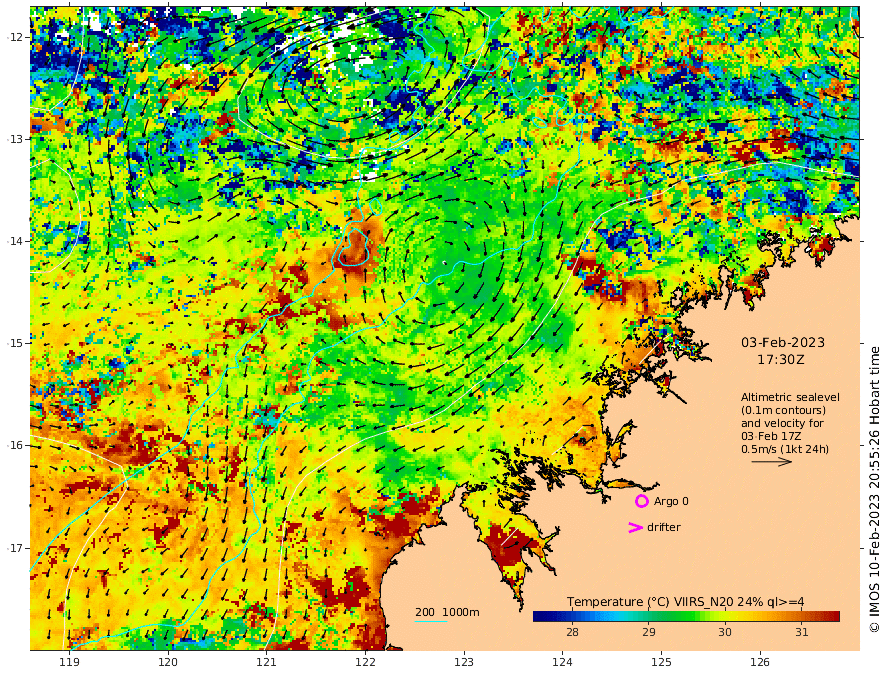Click the longitude label '121'
Viewport: 880px width, 680px height.
pyautogui.click(x=267, y=663)
